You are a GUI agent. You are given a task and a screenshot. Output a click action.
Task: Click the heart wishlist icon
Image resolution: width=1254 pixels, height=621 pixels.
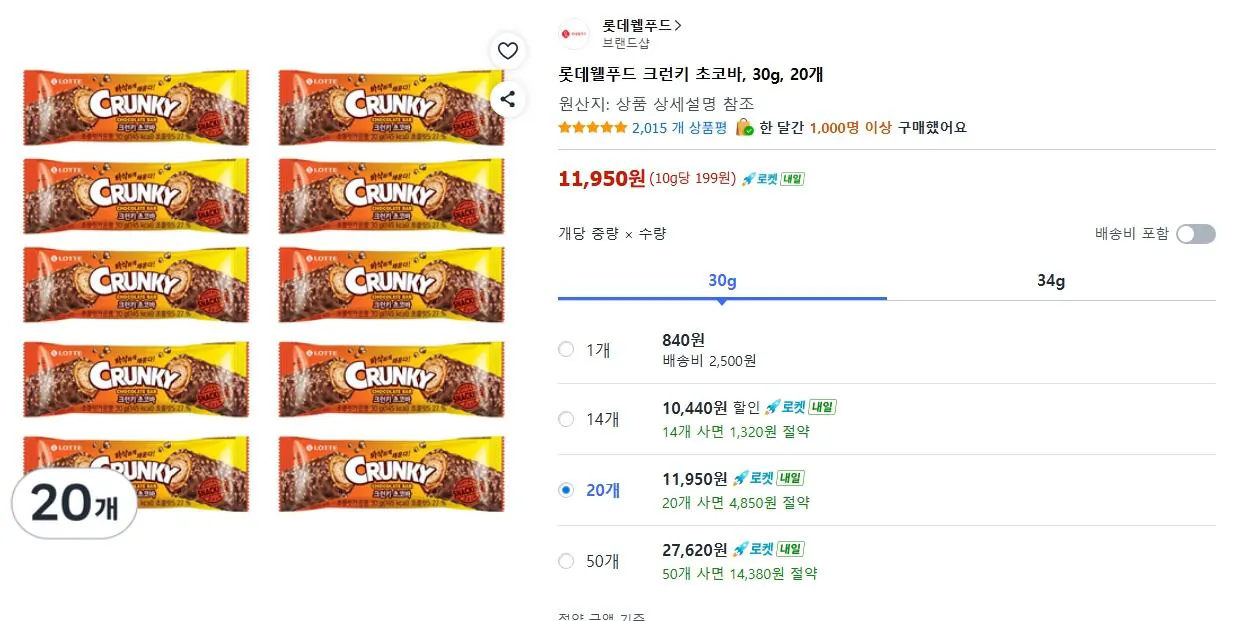508,50
